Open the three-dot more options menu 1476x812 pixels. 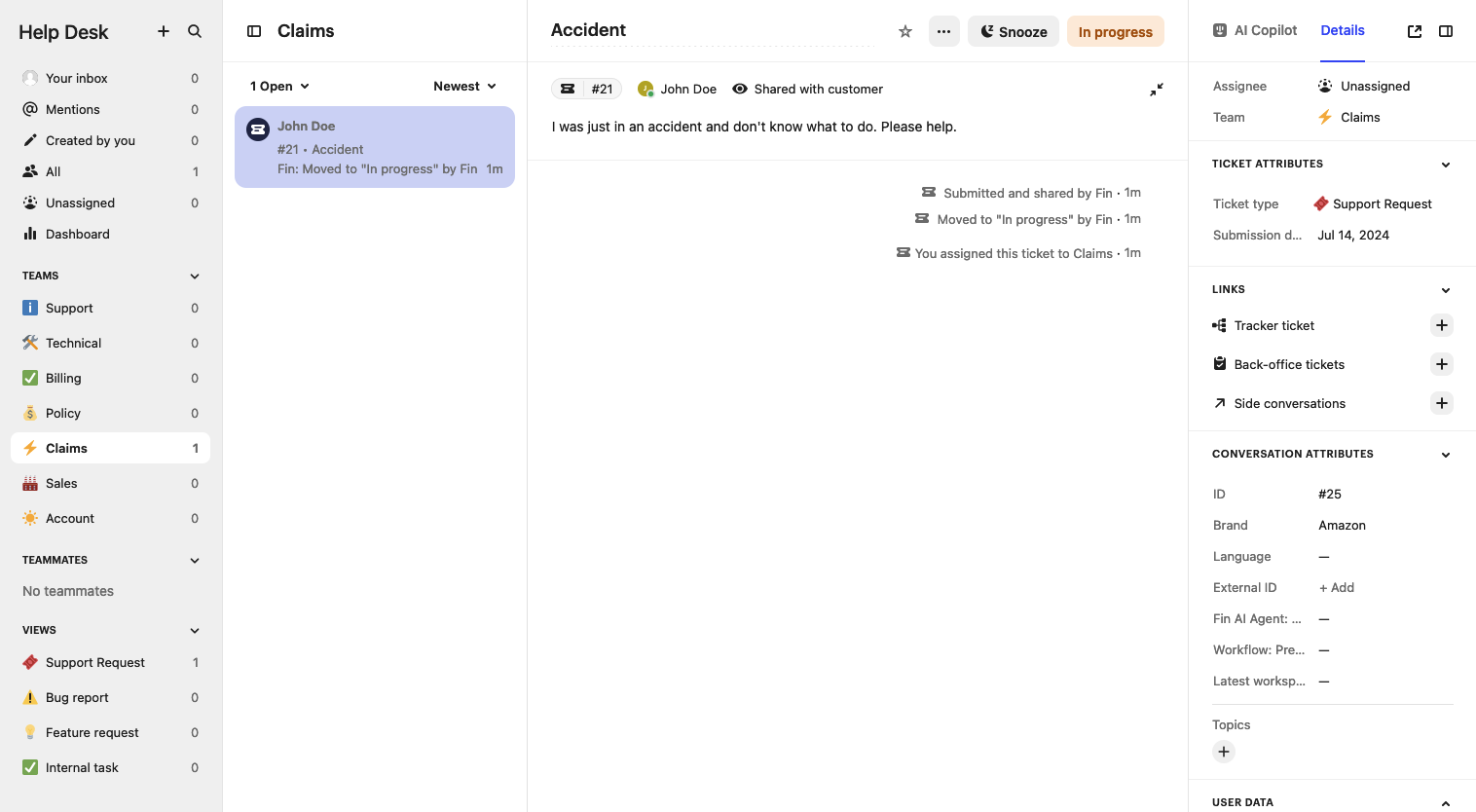click(x=944, y=31)
